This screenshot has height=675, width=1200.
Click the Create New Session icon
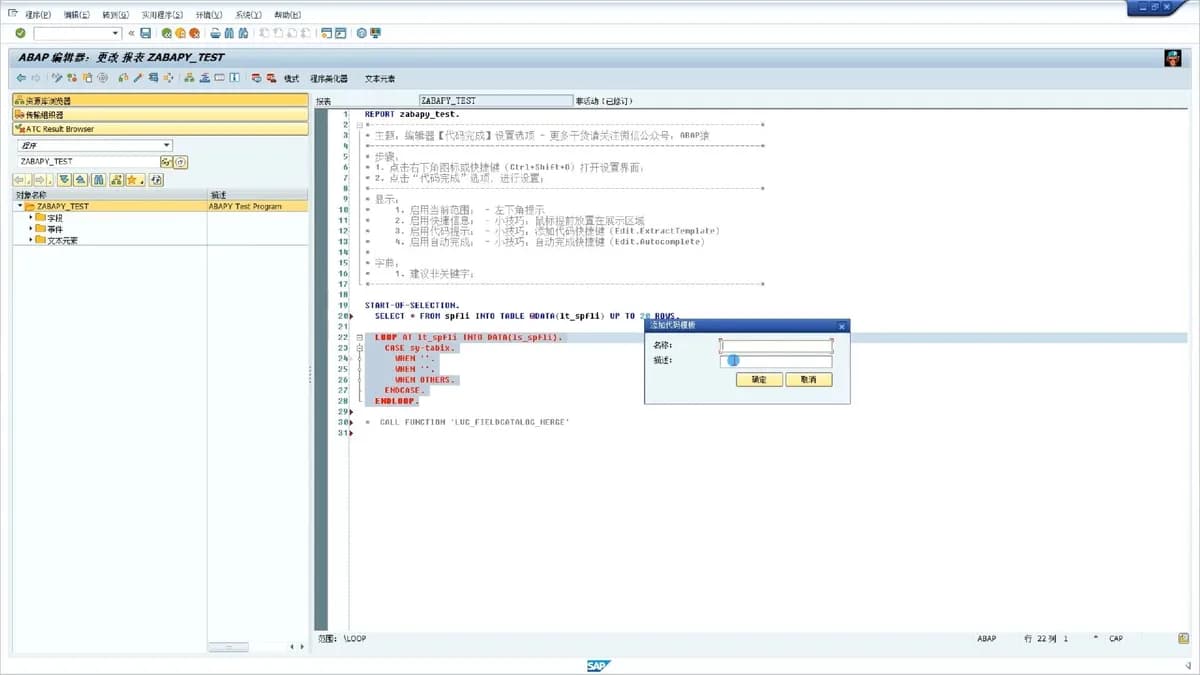tap(325, 33)
